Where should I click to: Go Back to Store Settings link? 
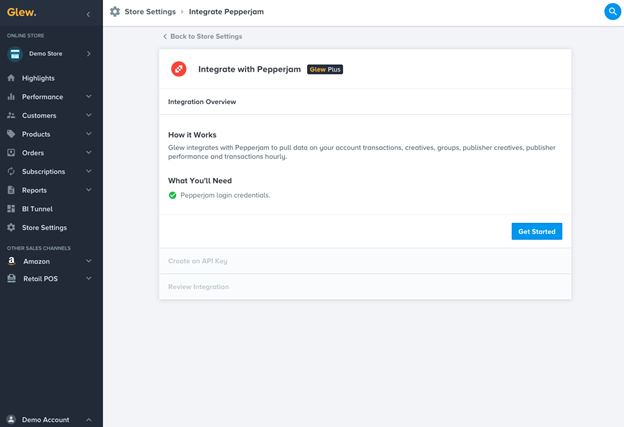(x=203, y=37)
